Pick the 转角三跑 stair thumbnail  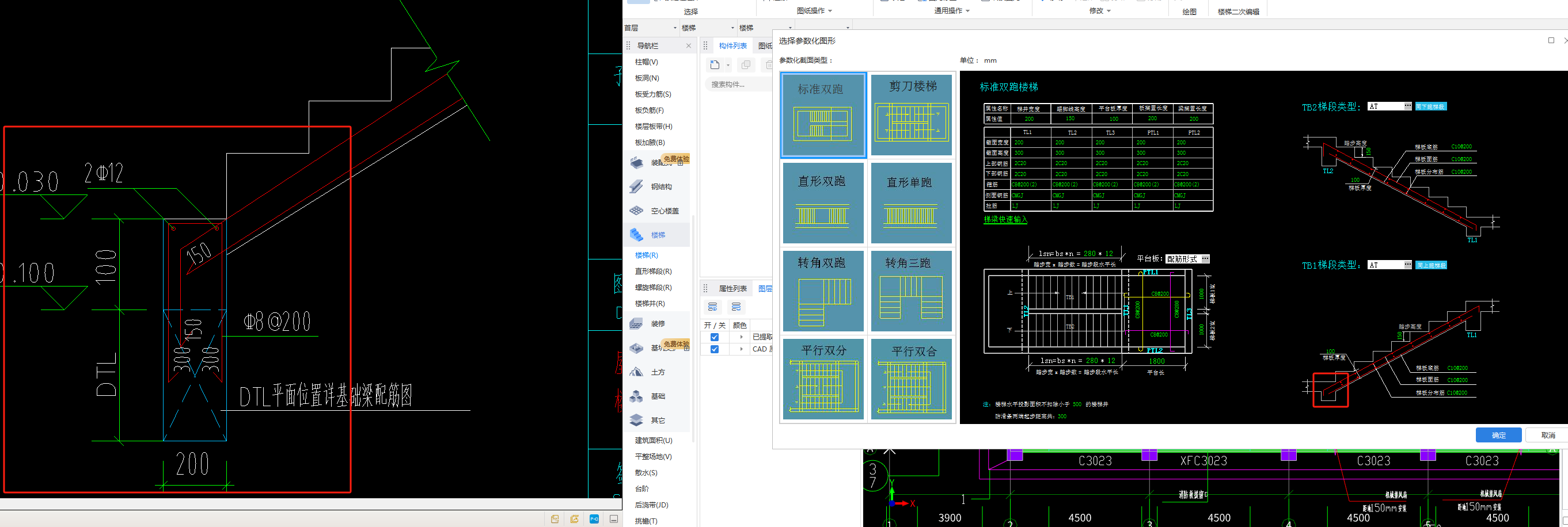(911, 291)
